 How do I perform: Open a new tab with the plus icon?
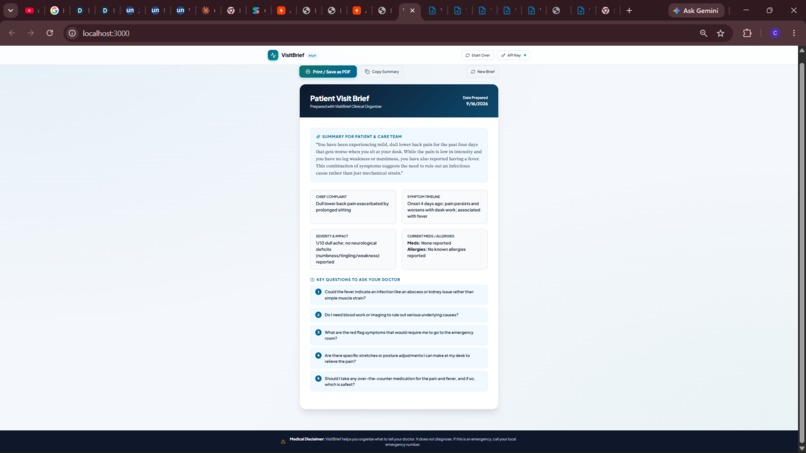pyautogui.click(x=629, y=10)
